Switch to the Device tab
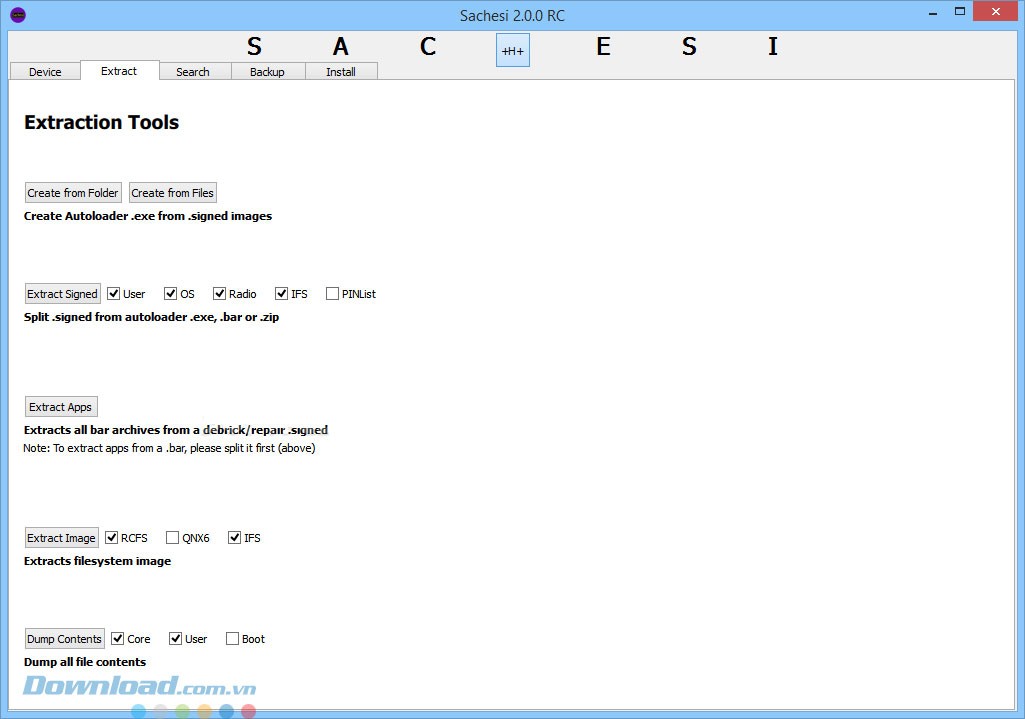Image resolution: width=1025 pixels, height=719 pixels. 45,72
